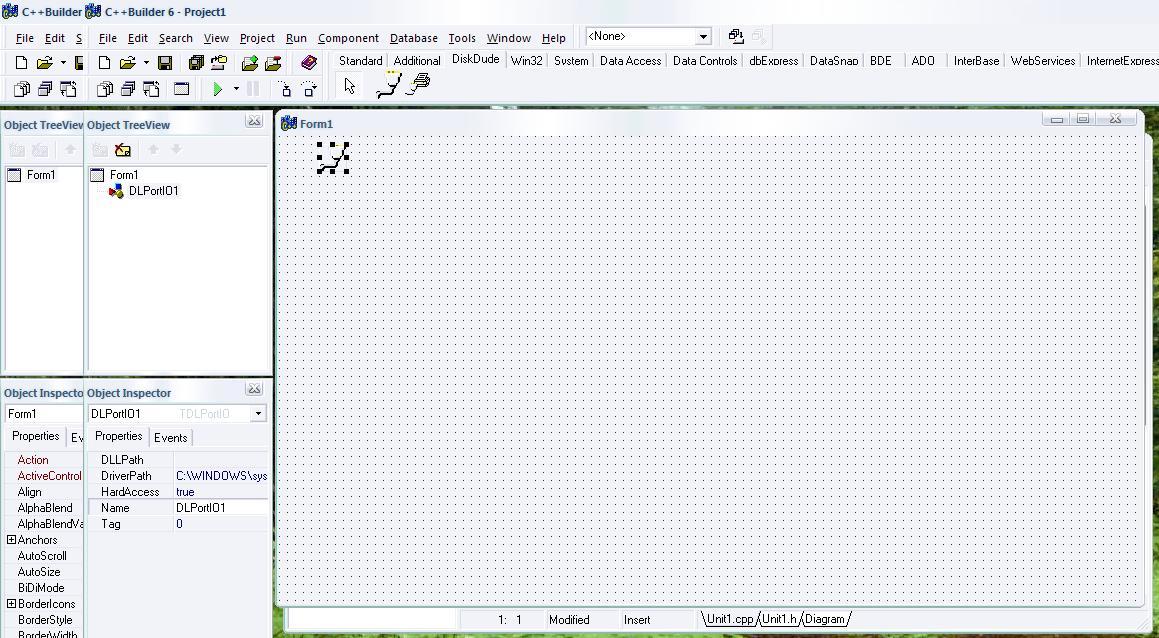The height and width of the screenshot is (638, 1159).
Task: Switch to the Data Controls palette tab
Action: point(705,61)
